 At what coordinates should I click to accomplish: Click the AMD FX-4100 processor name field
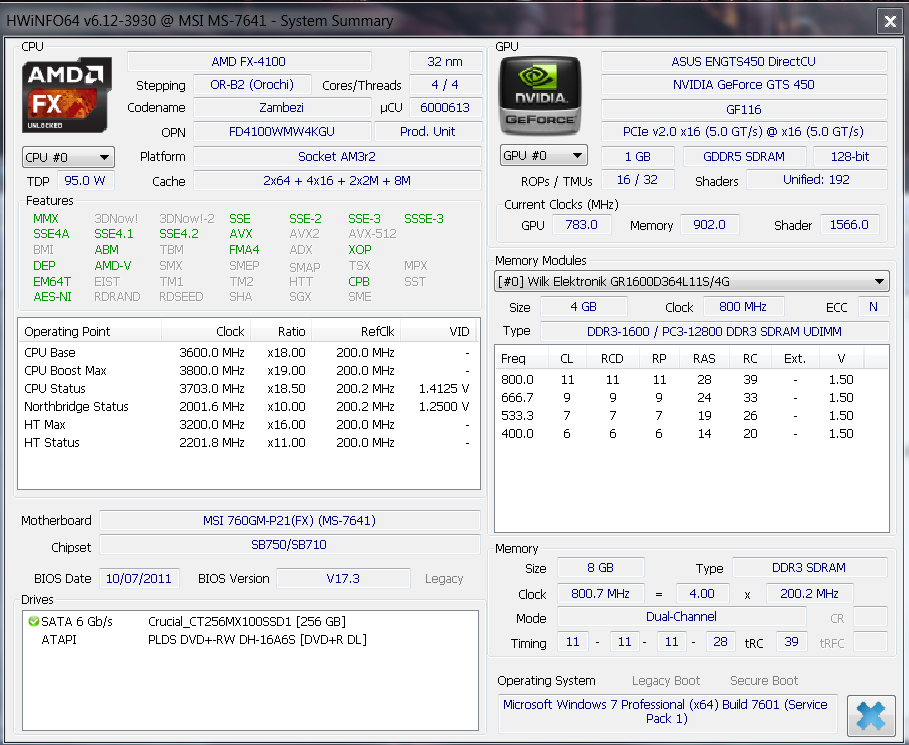(x=249, y=61)
